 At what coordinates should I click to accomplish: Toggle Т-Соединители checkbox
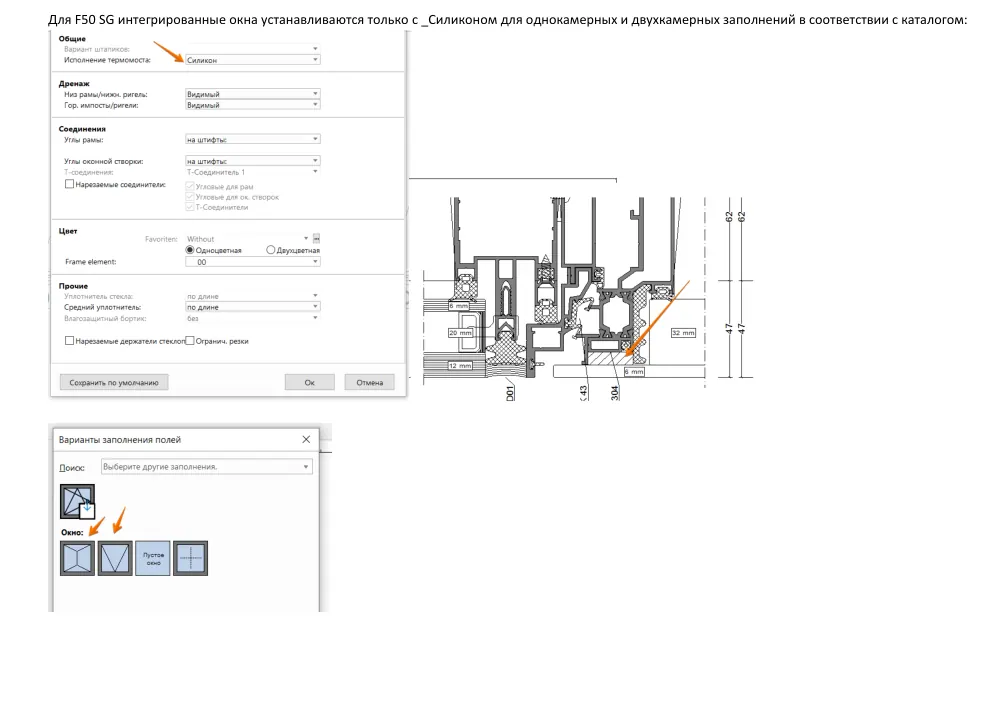pos(189,207)
